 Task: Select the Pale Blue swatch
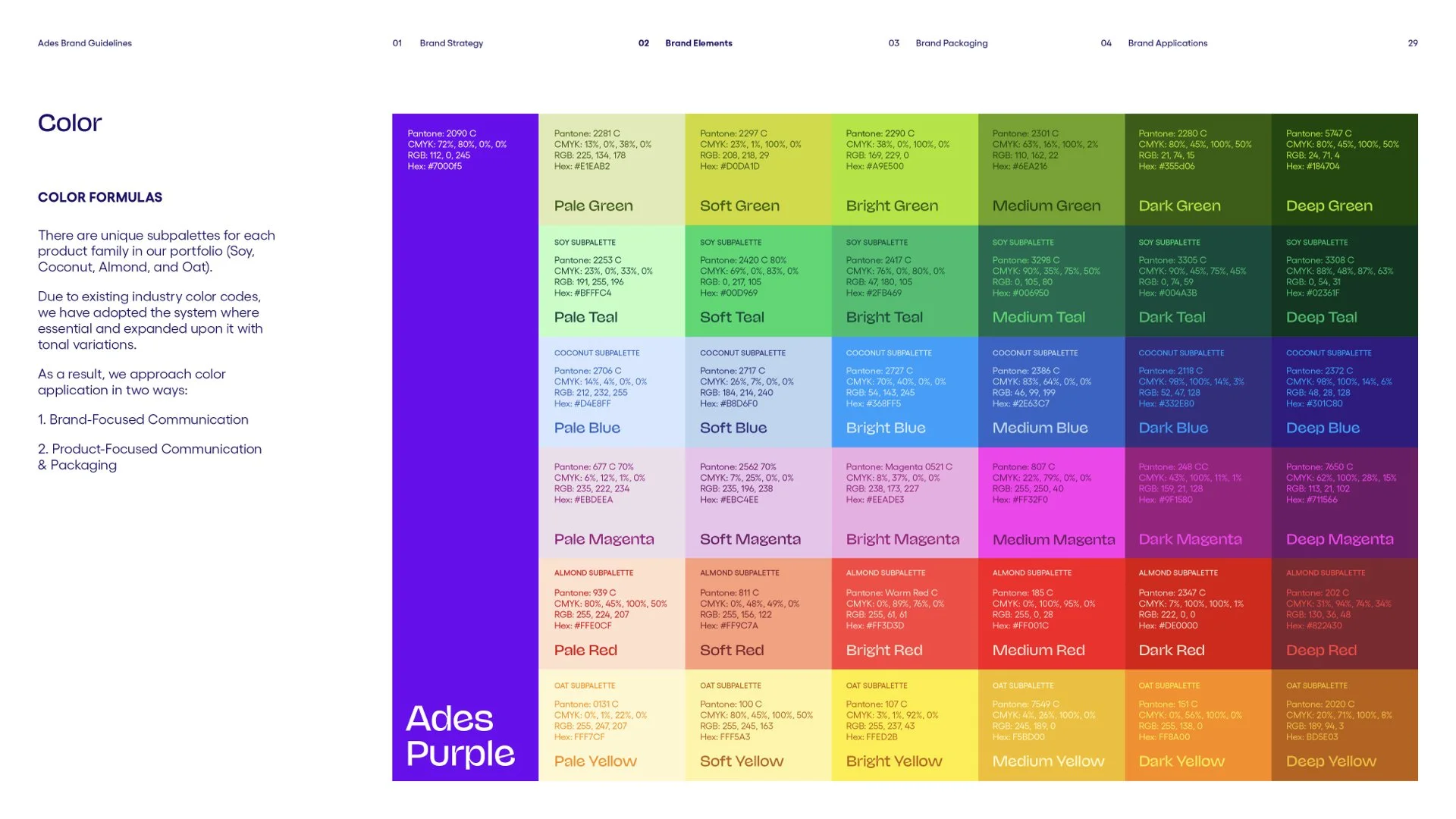[x=612, y=392]
